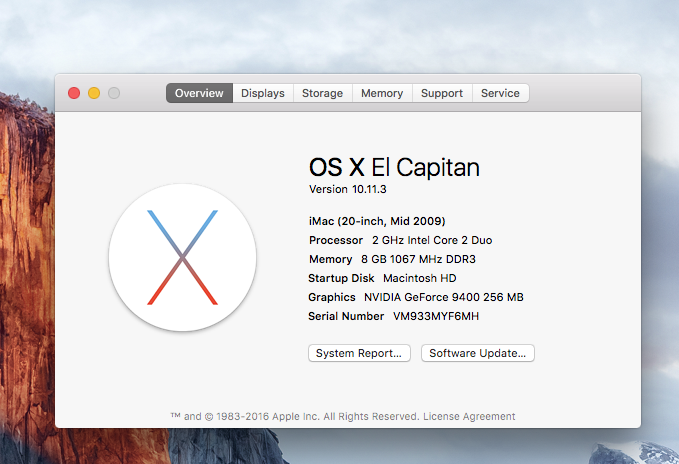Click the System Report... button
The width and height of the screenshot is (679, 464).
359,353
